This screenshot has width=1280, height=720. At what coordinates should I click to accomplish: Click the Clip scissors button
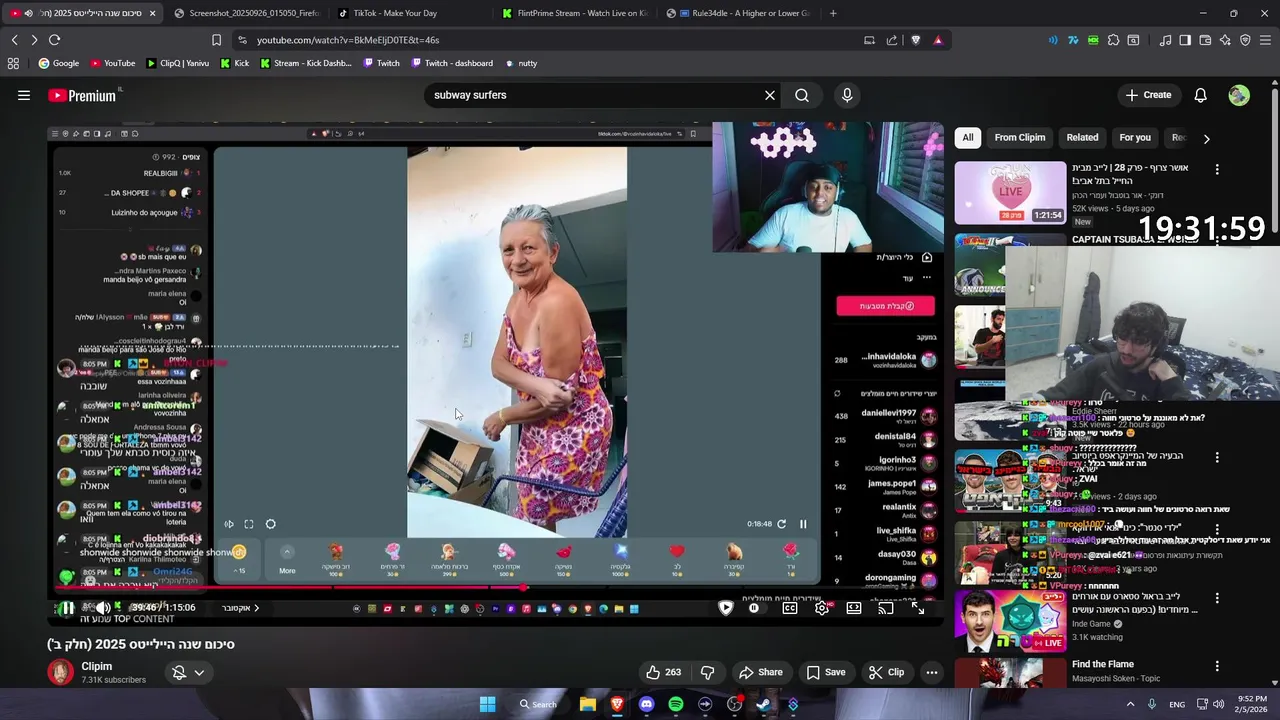(x=886, y=672)
